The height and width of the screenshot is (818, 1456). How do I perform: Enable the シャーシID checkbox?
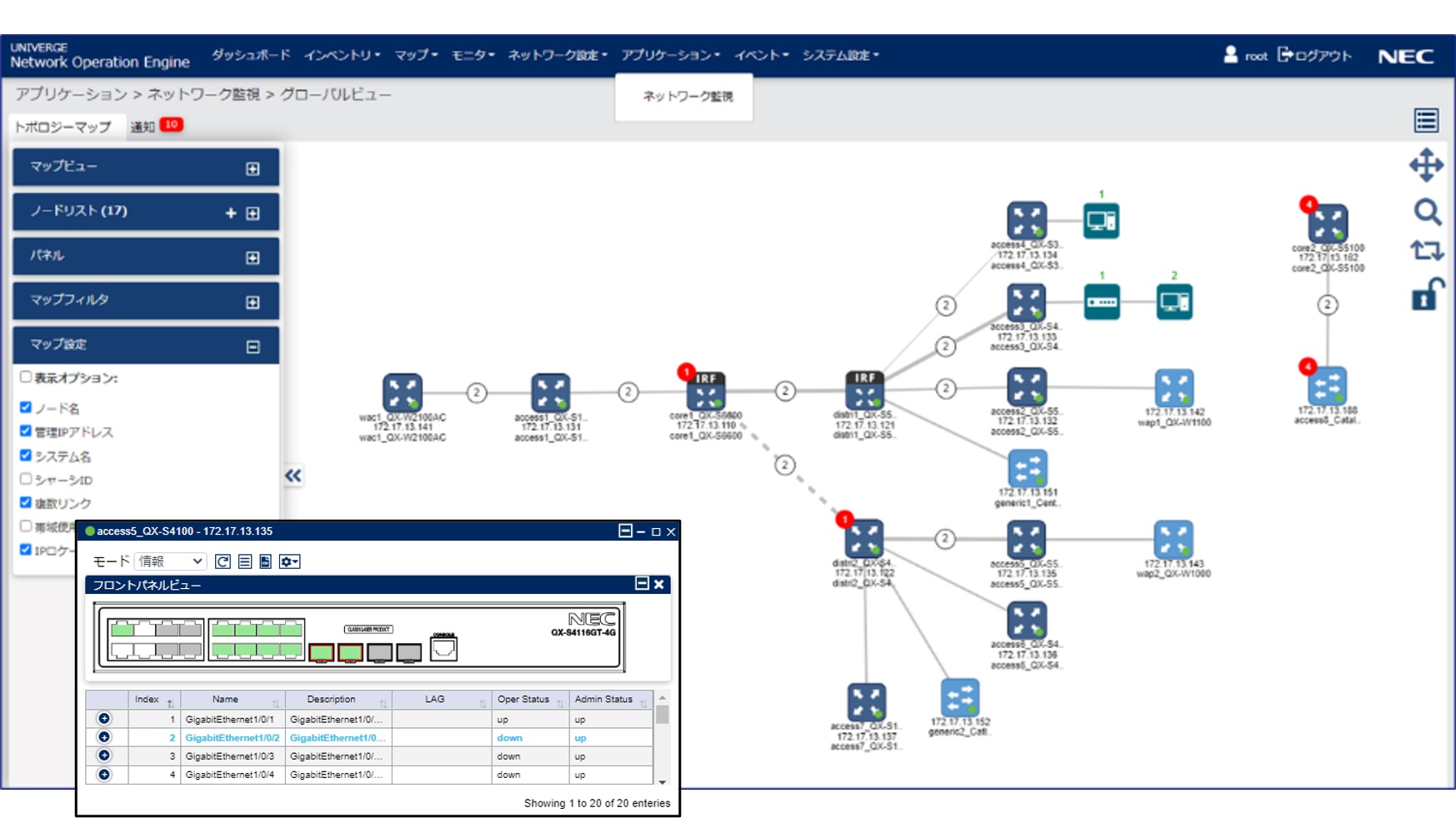tap(26, 479)
